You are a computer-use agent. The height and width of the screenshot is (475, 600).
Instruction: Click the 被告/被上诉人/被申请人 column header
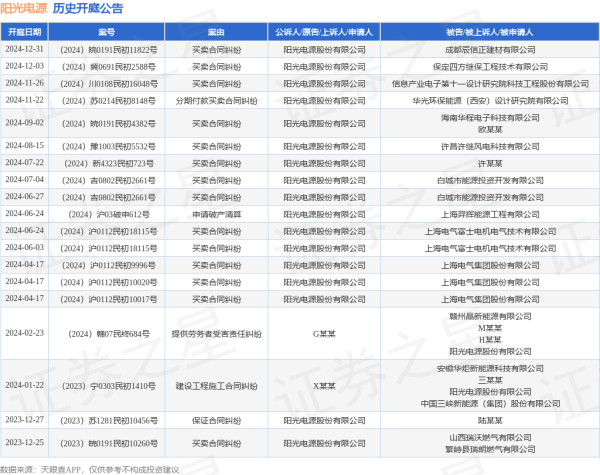click(x=489, y=32)
